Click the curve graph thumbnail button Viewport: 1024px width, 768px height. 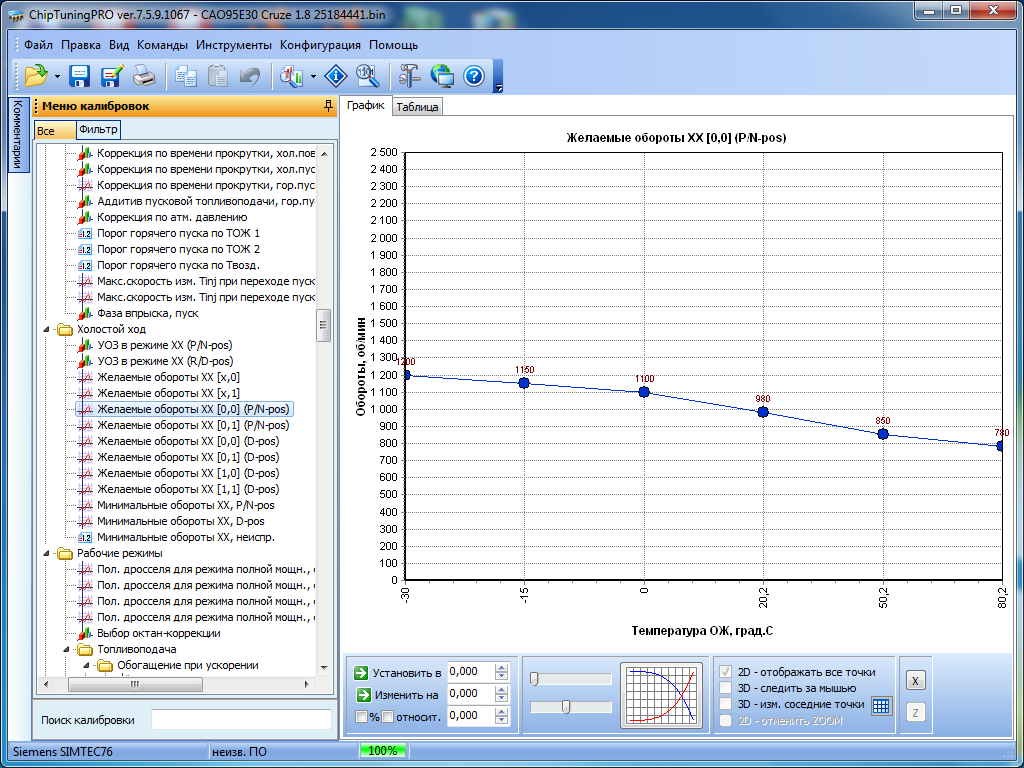[662, 693]
